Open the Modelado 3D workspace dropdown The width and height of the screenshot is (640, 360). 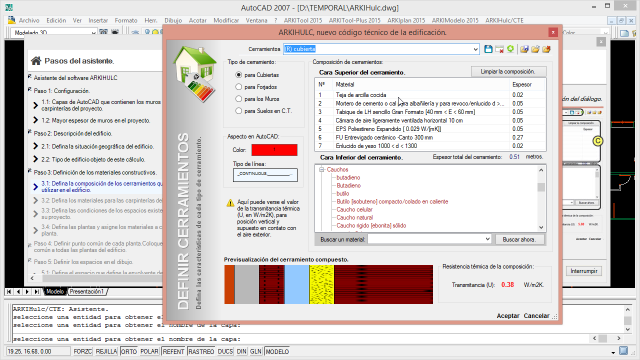[x=93, y=33]
